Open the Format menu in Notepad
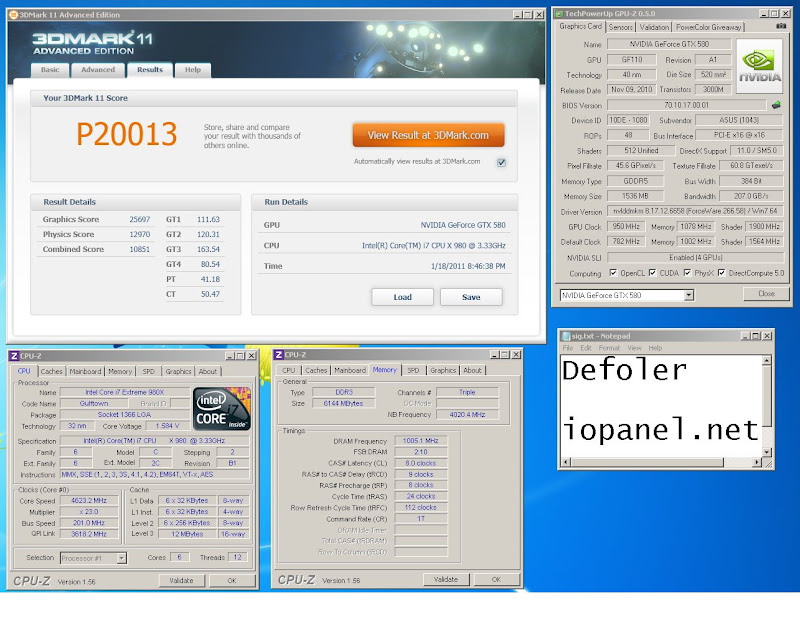This screenshot has height=618, width=800. tap(609, 348)
